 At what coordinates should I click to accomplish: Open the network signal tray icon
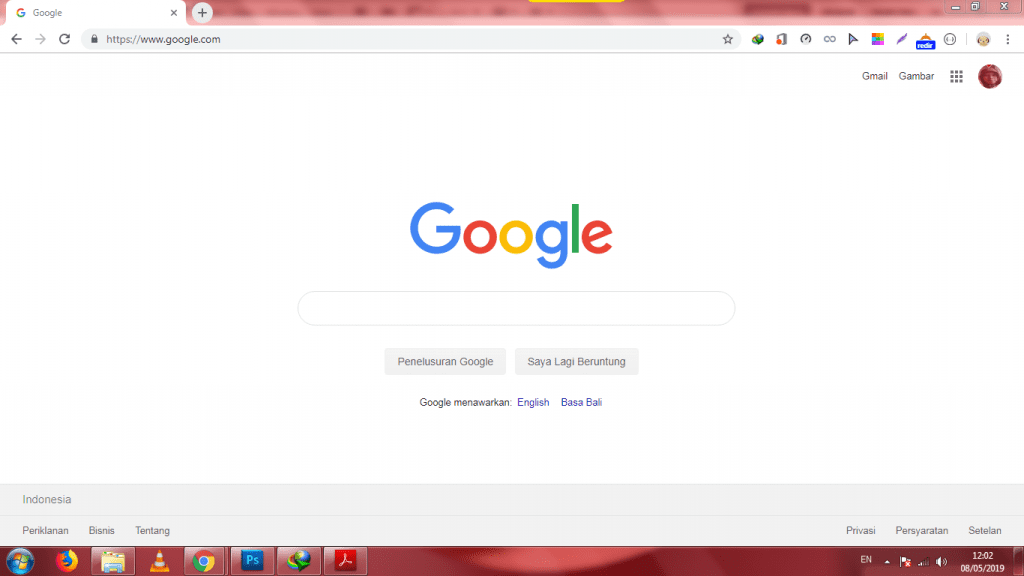pos(923,562)
